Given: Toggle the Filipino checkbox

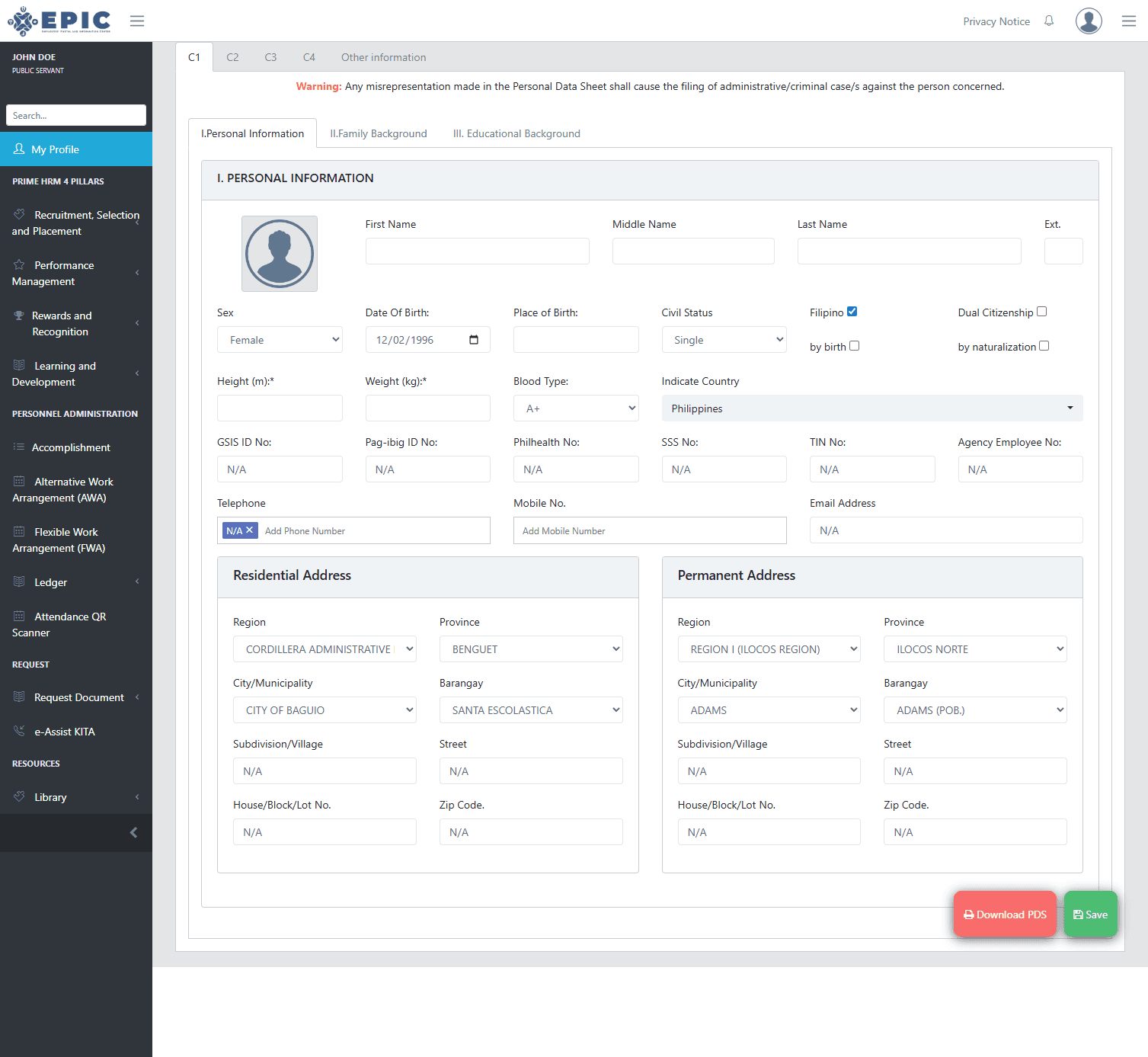Looking at the screenshot, I should pos(852,312).
